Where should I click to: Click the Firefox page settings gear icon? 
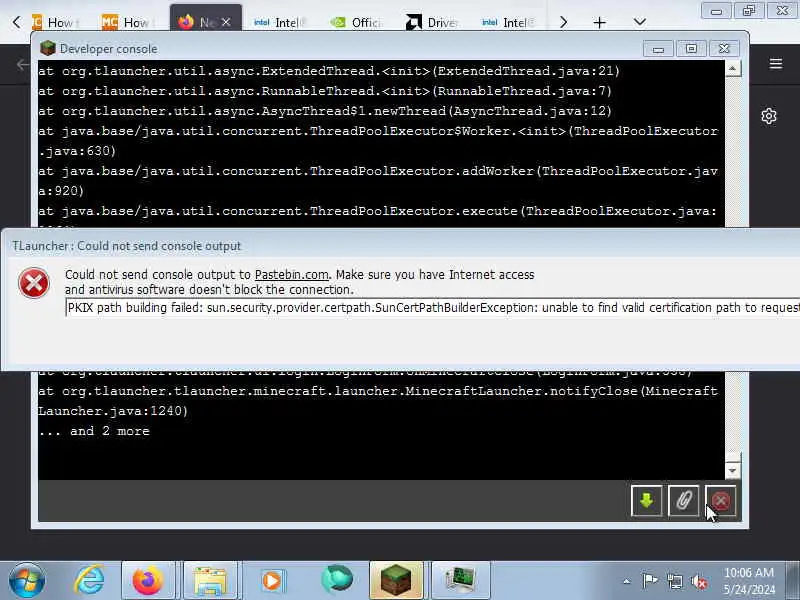(769, 116)
